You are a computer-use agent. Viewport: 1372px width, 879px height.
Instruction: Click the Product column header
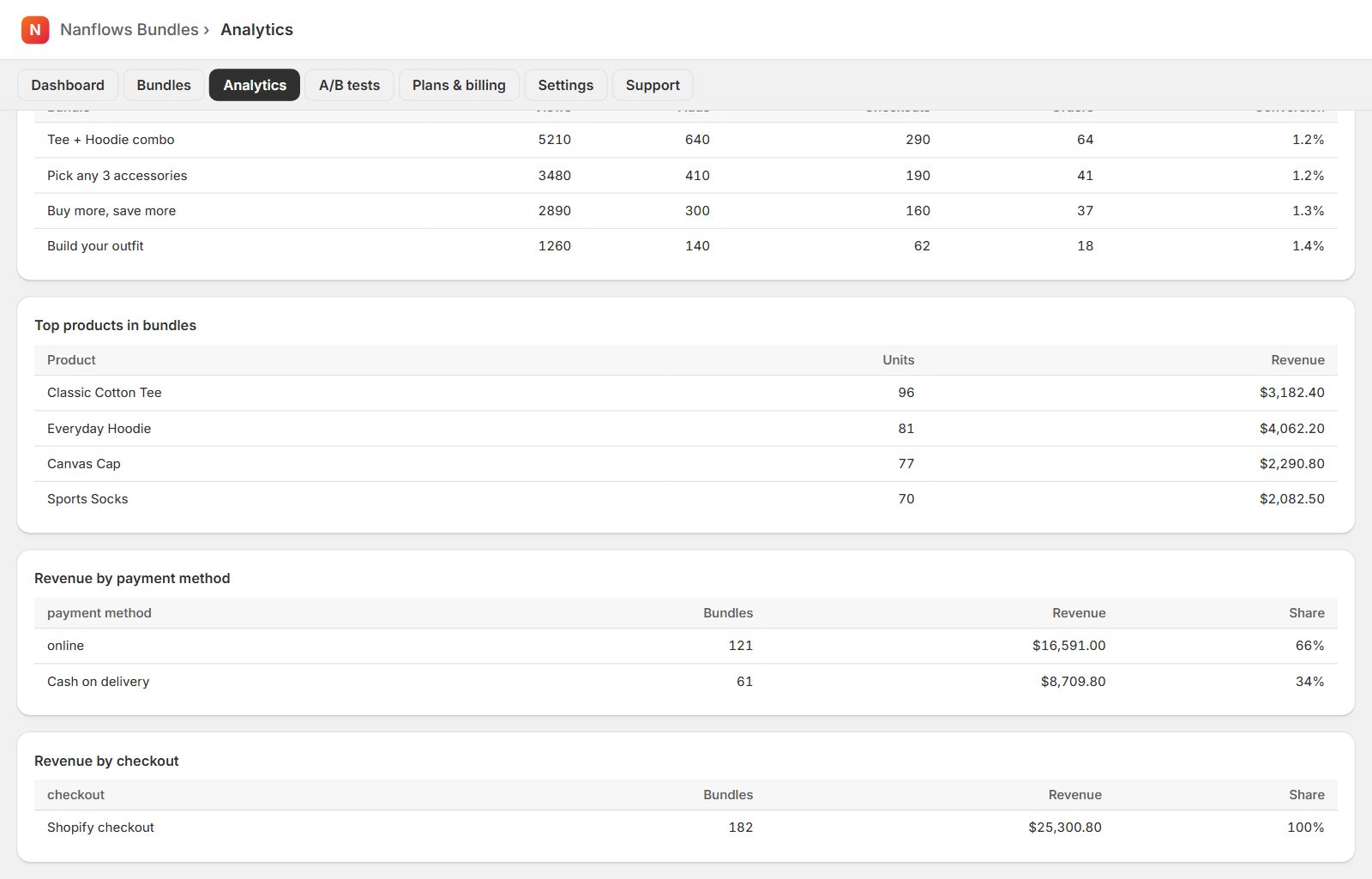point(71,360)
